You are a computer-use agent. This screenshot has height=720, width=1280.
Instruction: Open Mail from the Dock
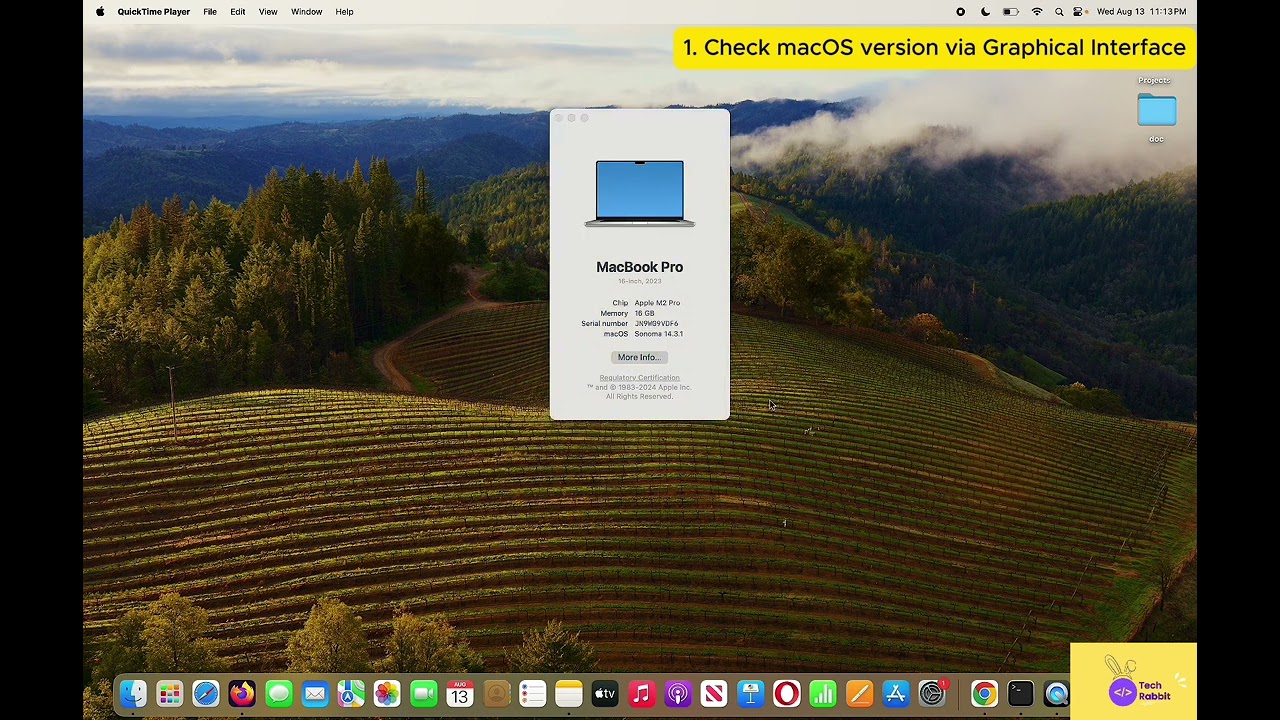[x=315, y=693]
